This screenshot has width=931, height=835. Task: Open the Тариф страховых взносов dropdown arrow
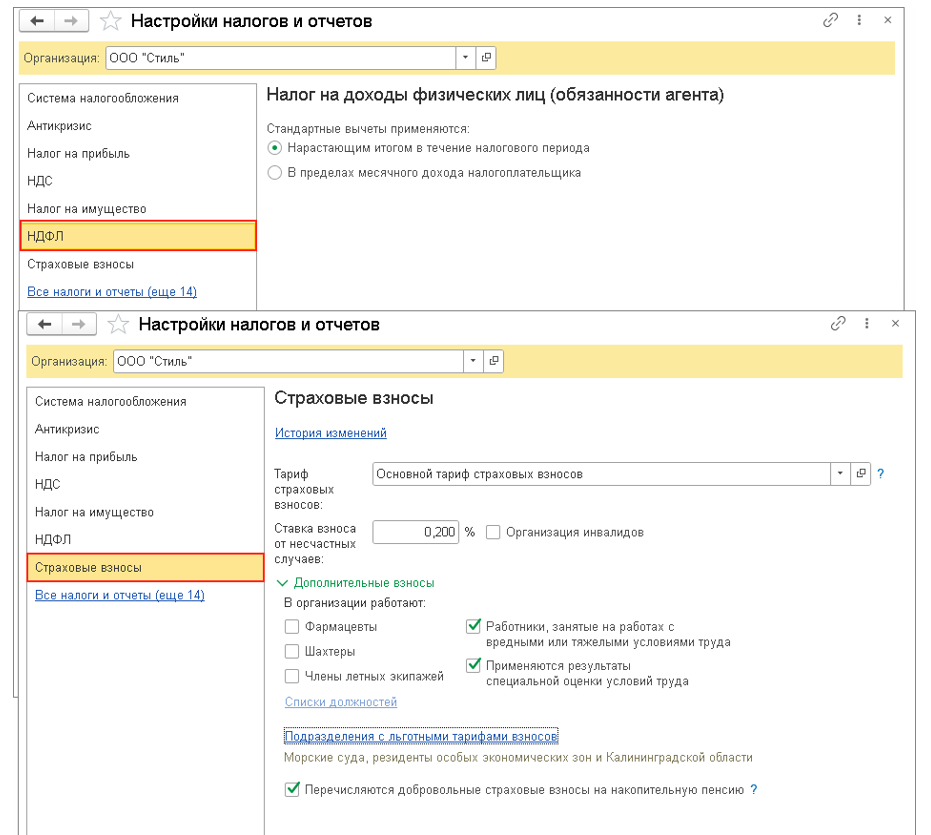840,474
